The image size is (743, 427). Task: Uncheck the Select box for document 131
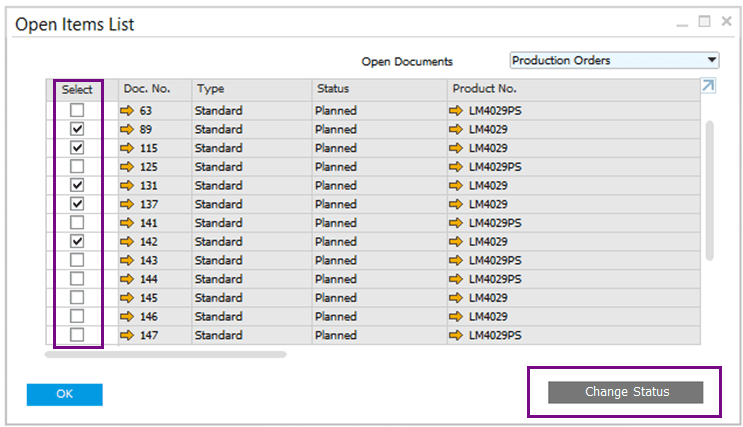click(x=77, y=186)
